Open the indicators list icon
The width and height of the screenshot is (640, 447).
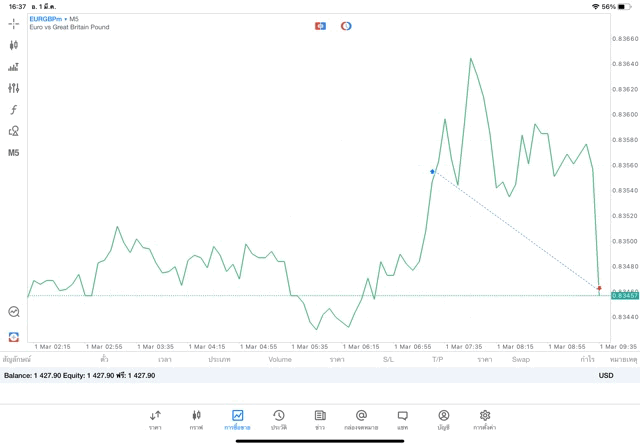tap(13, 67)
